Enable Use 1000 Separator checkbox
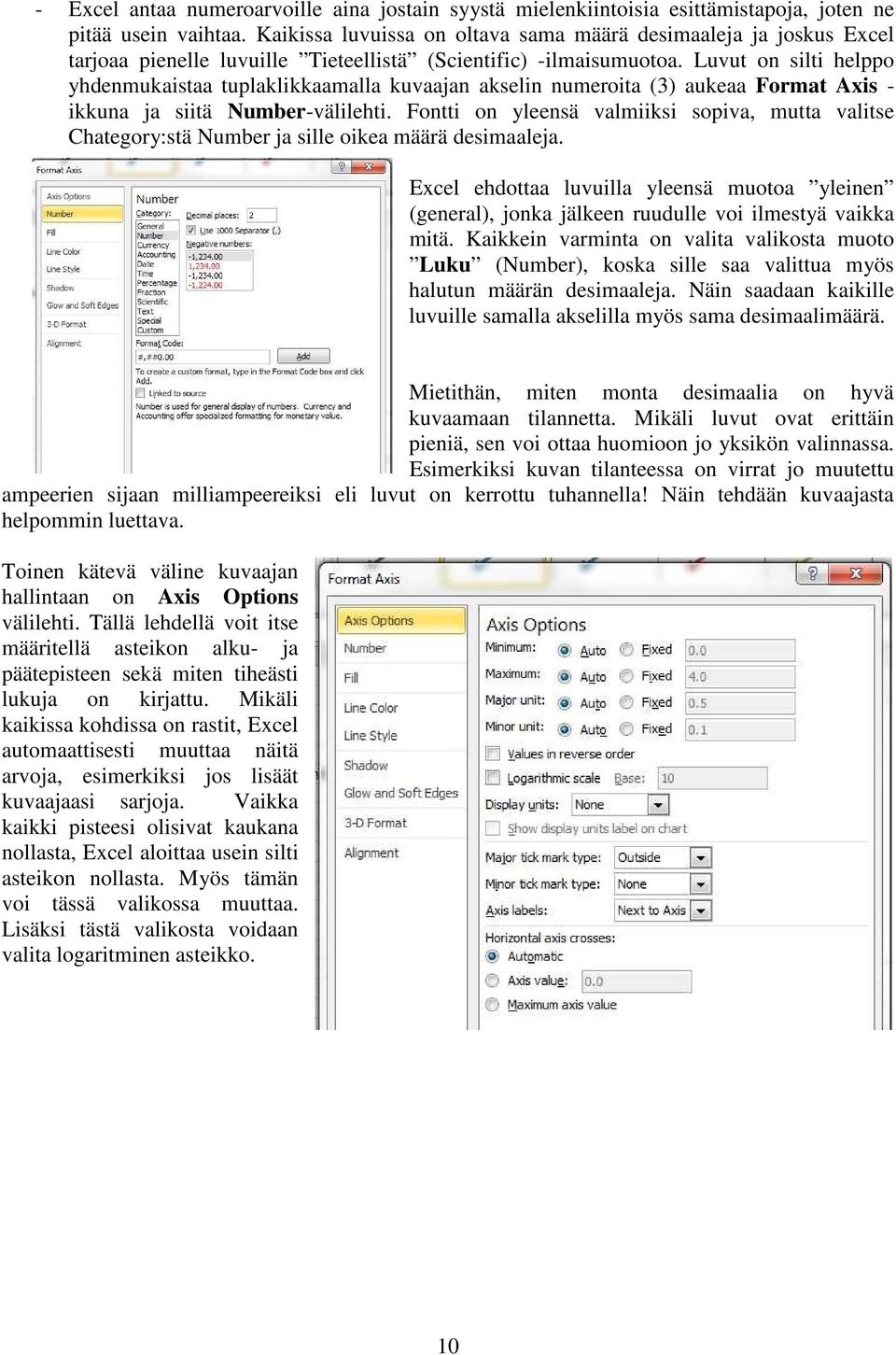Viewport: 896px width, 1355px height. [x=190, y=231]
